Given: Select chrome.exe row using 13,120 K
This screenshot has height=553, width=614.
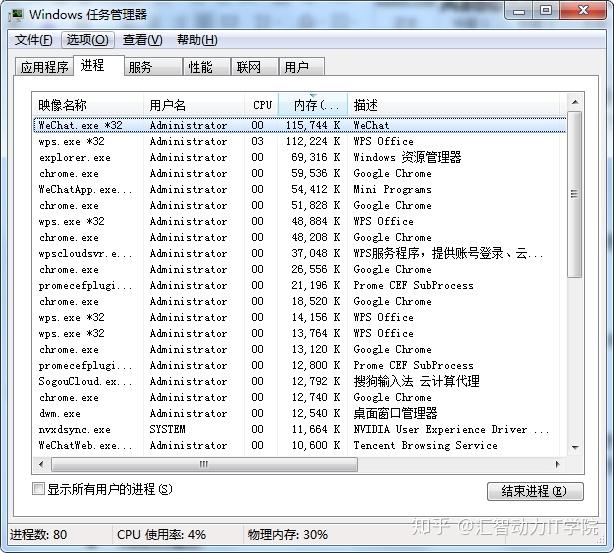Looking at the screenshot, I should click(x=300, y=349).
